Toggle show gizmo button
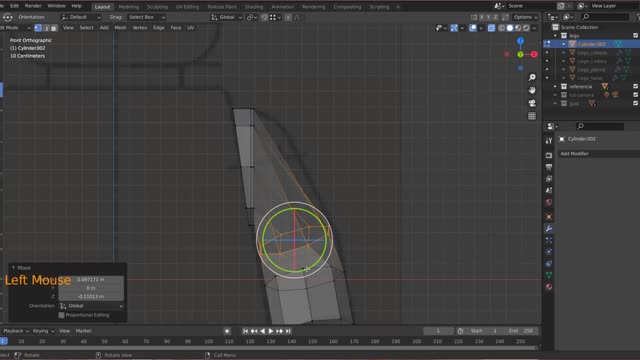Screen dimensions: 640x360 454,28
